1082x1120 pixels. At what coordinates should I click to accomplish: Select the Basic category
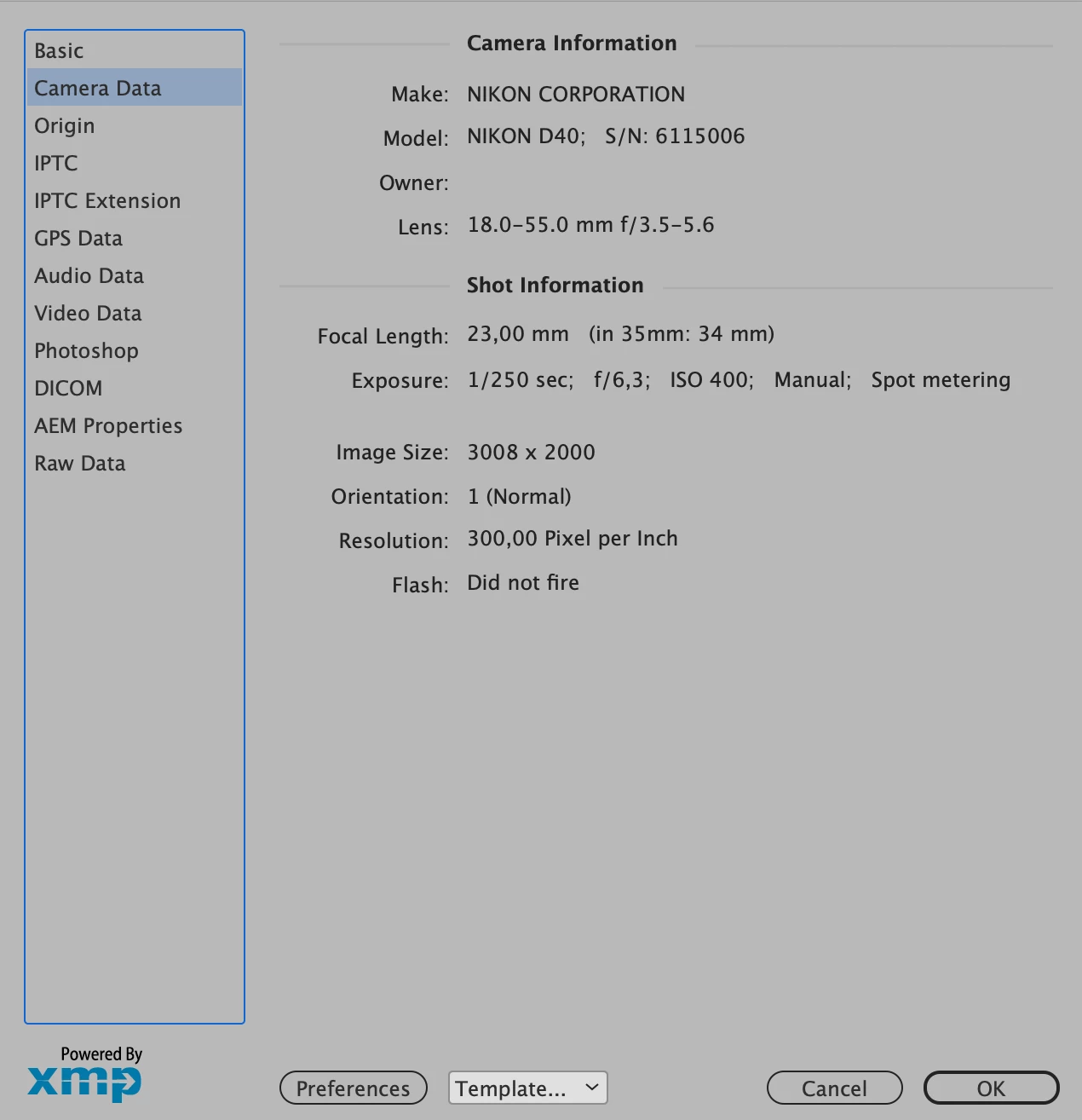(135, 50)
